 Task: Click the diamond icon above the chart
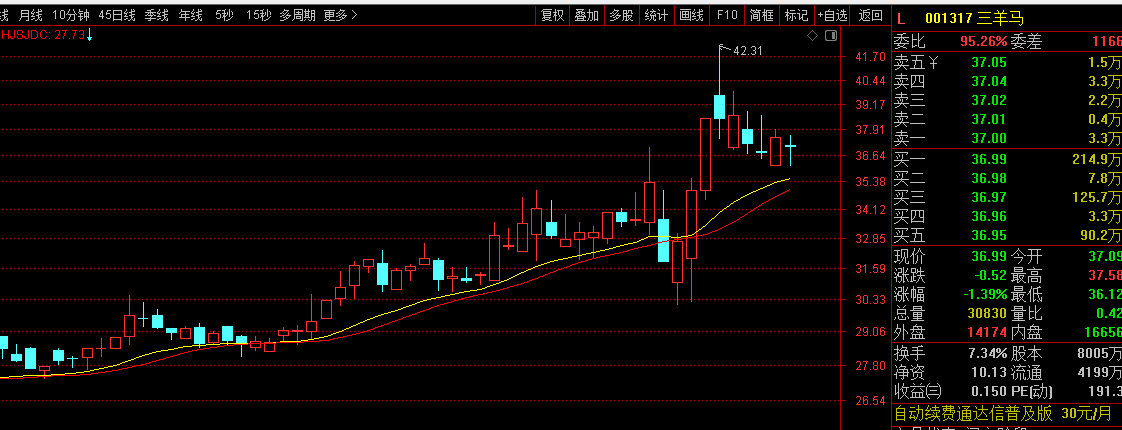[812, 35]
